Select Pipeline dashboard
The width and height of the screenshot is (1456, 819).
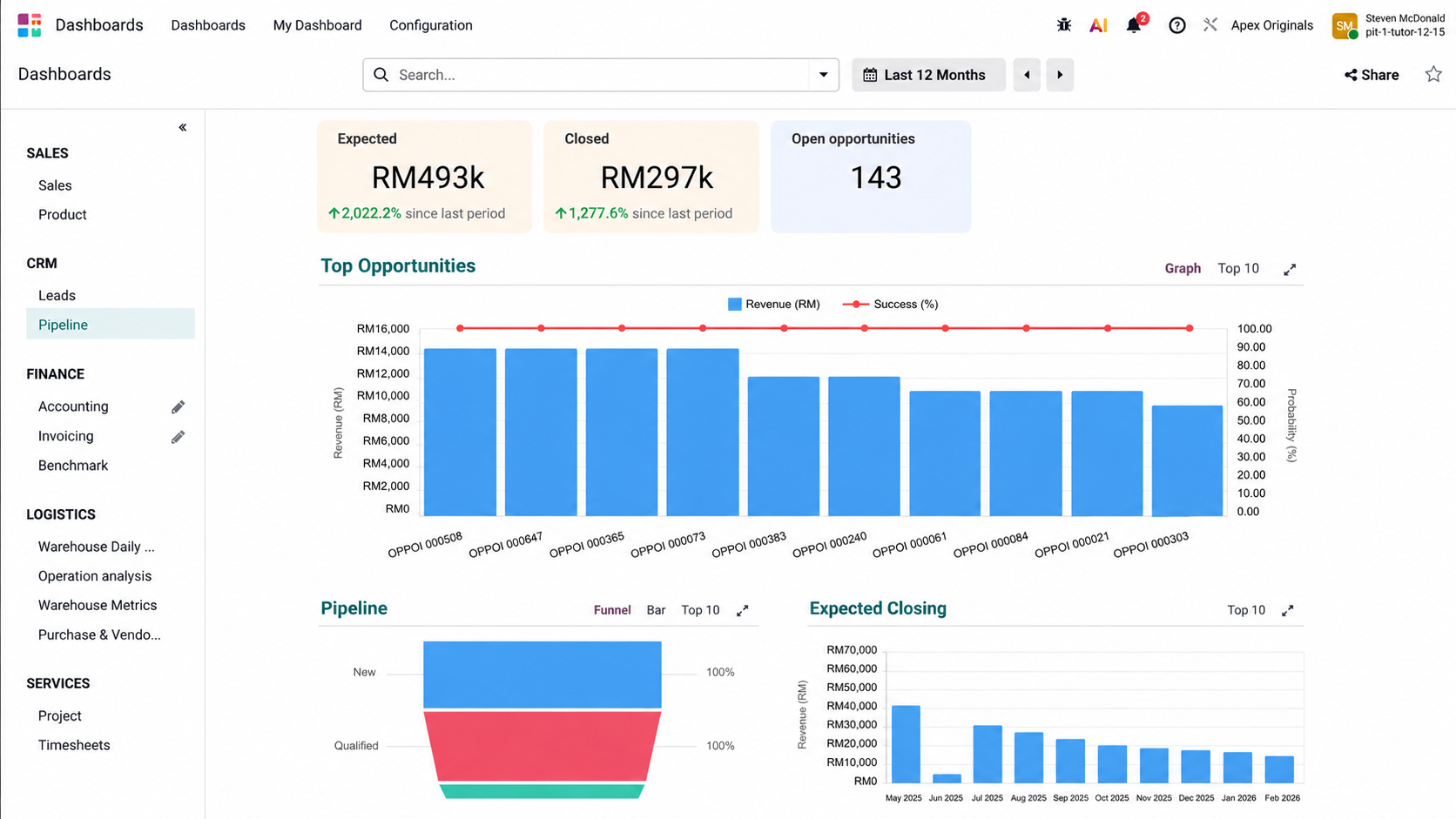(111, 325)
